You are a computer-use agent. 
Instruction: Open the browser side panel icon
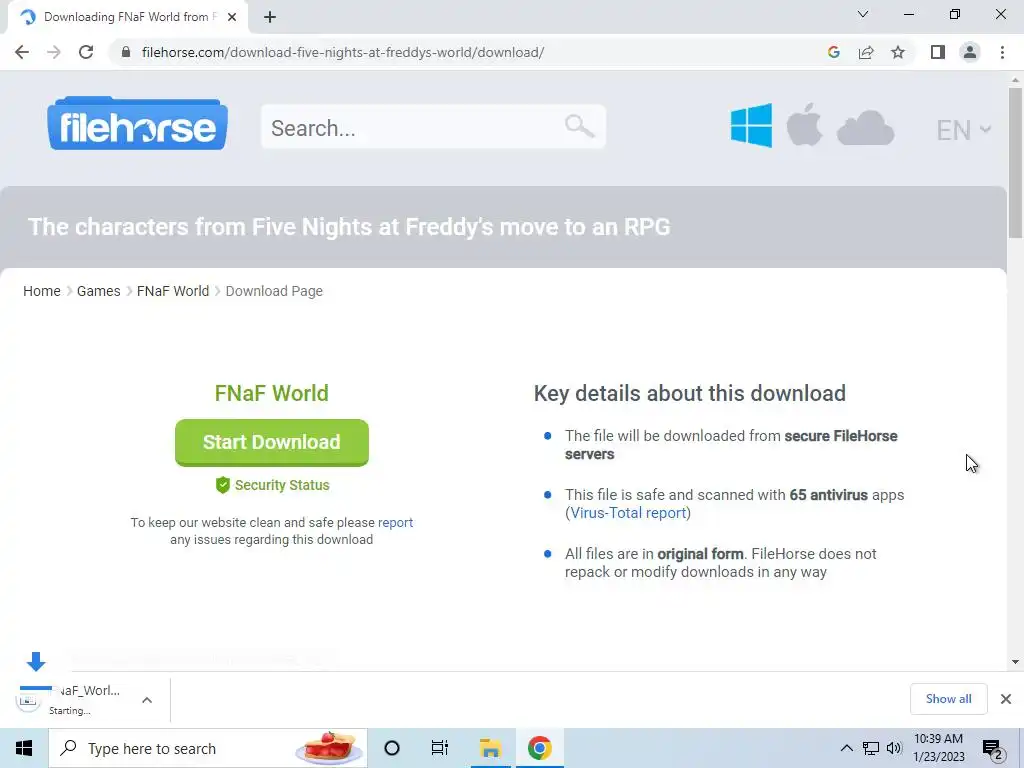coord(938,52)
